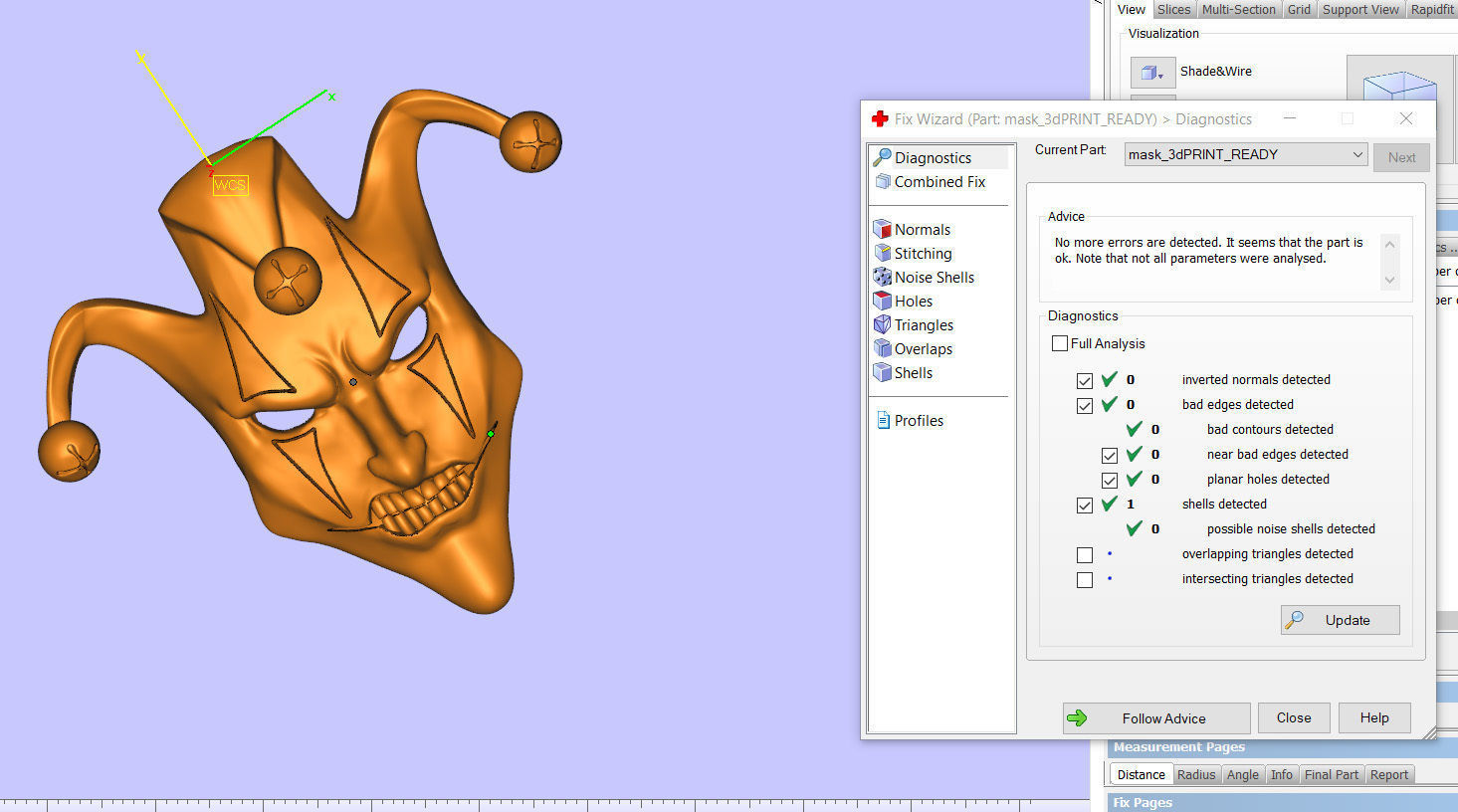Collapse the Fix Pages panel header
Image resolution: width=1458 pixels, height=812 pixels.
coord(1282,802)
